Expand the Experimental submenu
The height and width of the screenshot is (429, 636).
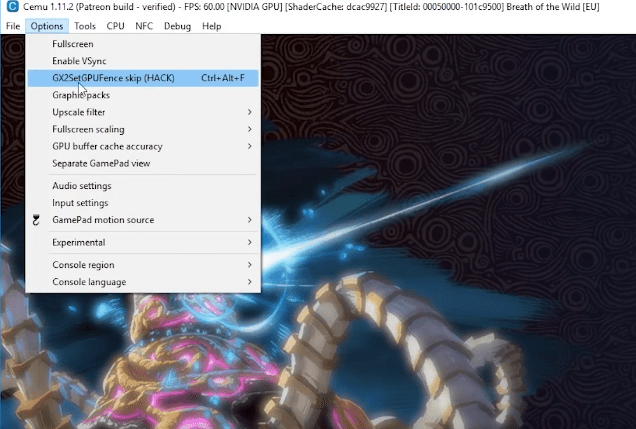coord(78,242)
